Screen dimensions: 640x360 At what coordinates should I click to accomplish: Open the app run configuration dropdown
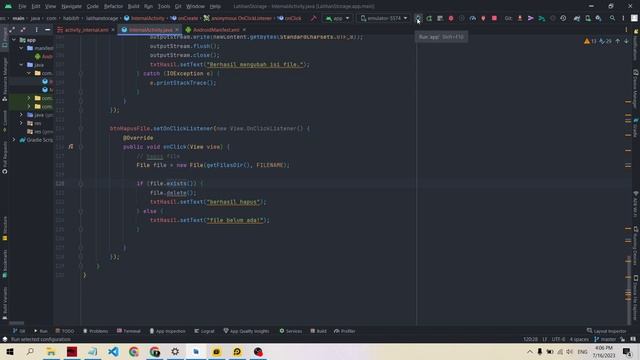click(x=338, y=18)
